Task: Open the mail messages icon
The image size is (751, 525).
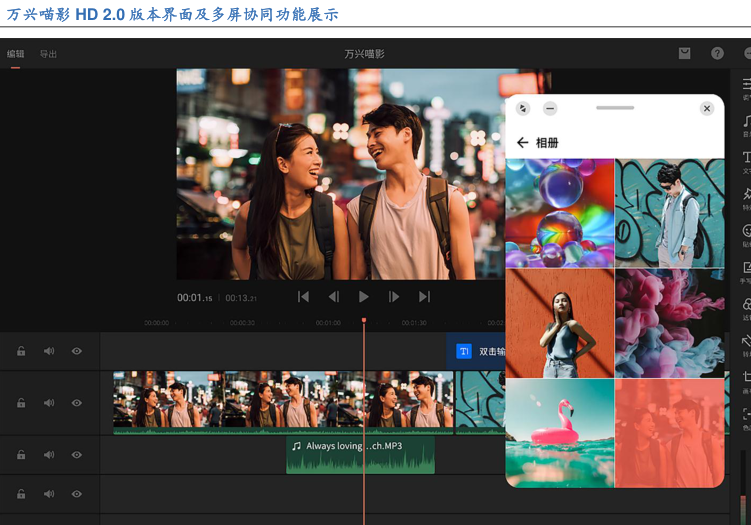Action: 685,54
